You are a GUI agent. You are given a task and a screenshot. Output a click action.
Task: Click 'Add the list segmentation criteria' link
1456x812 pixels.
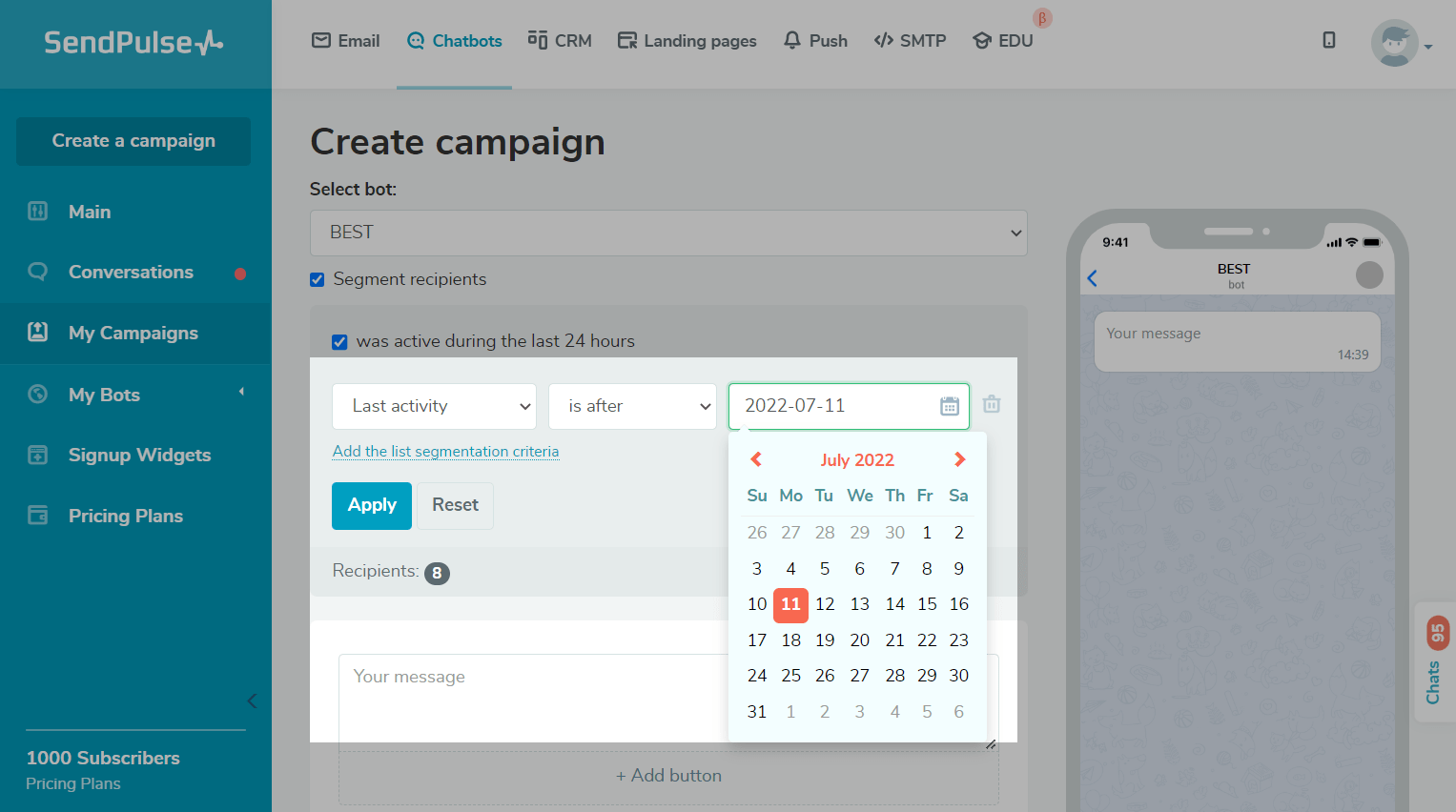pos(445,452)
